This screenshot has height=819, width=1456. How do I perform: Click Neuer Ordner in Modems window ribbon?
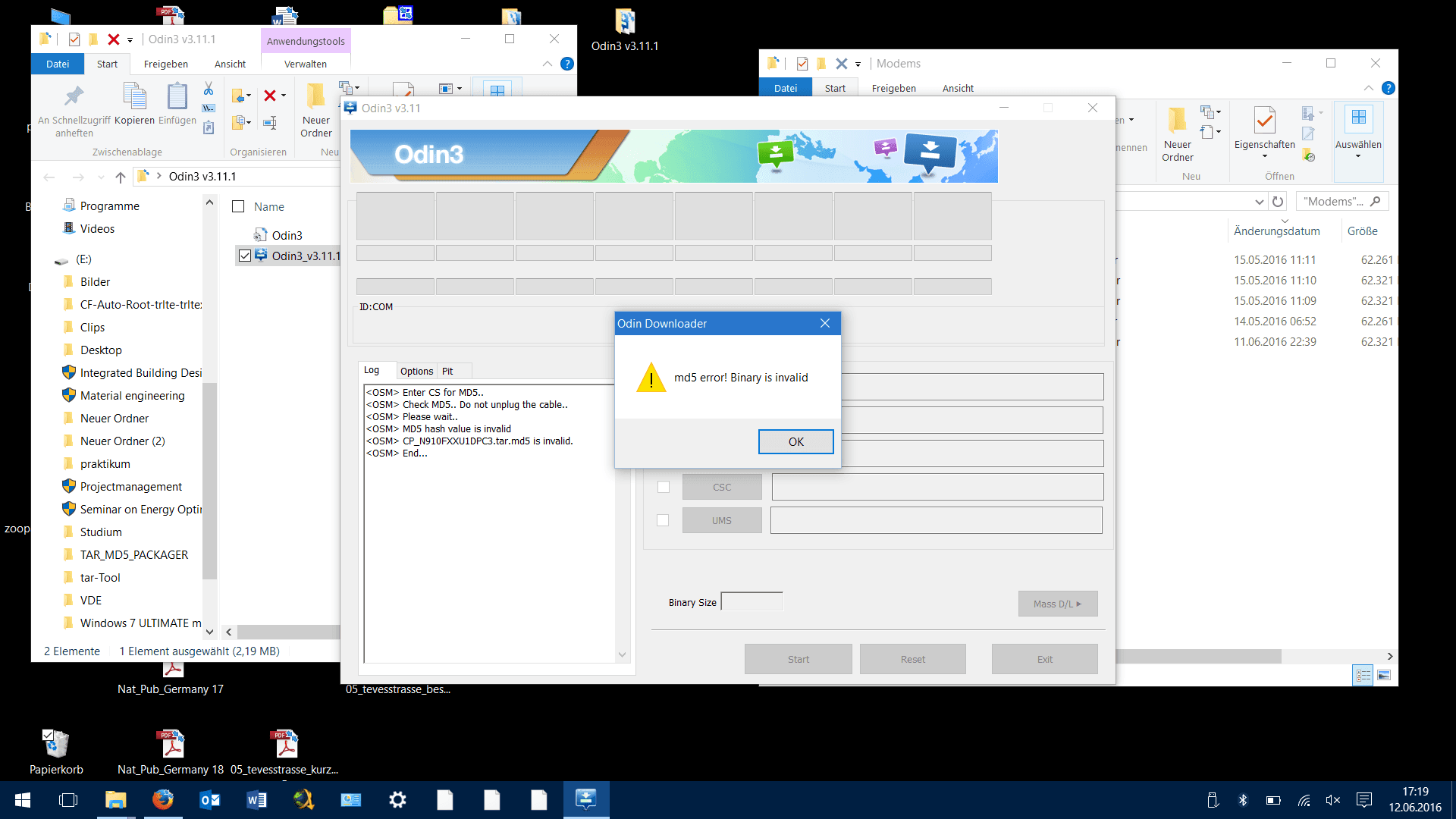pos(1178,134)
